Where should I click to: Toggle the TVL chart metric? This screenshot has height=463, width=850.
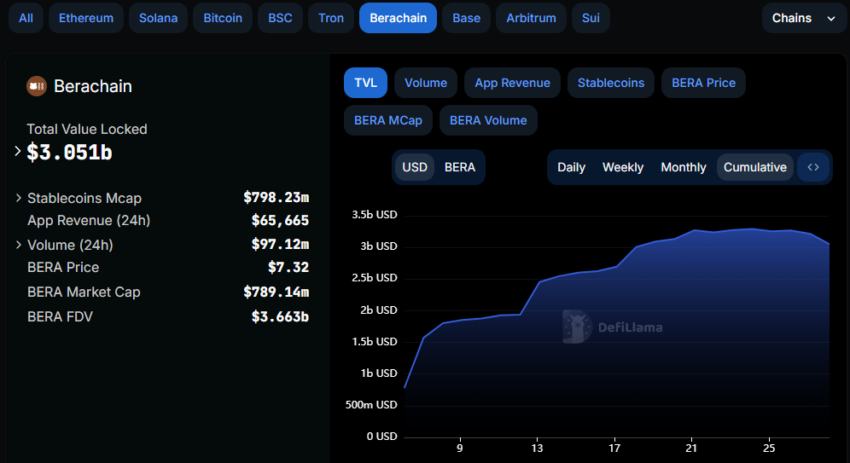365,83
